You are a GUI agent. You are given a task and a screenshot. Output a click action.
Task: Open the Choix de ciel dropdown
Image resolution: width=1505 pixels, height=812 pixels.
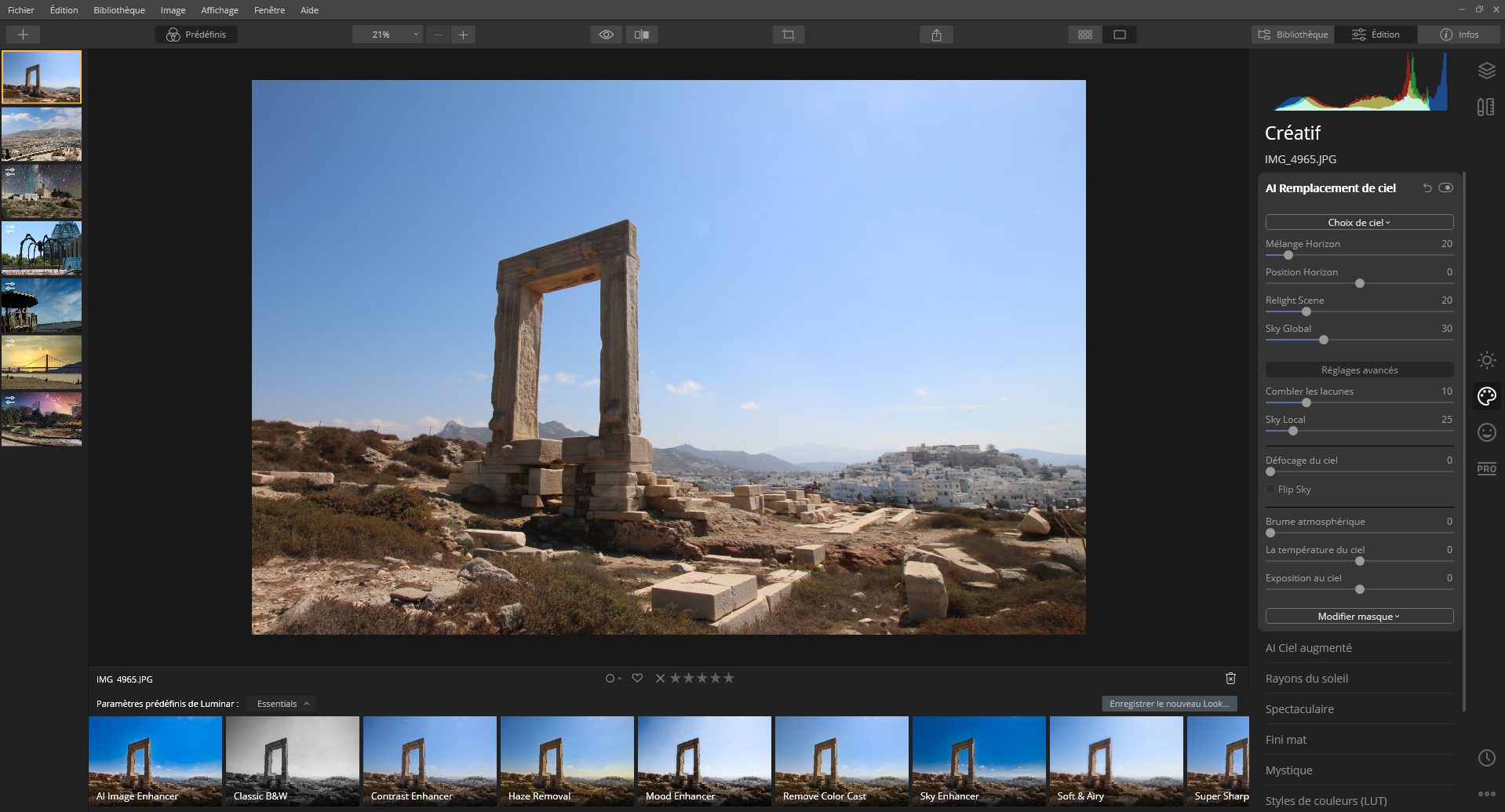point(1358,222)
